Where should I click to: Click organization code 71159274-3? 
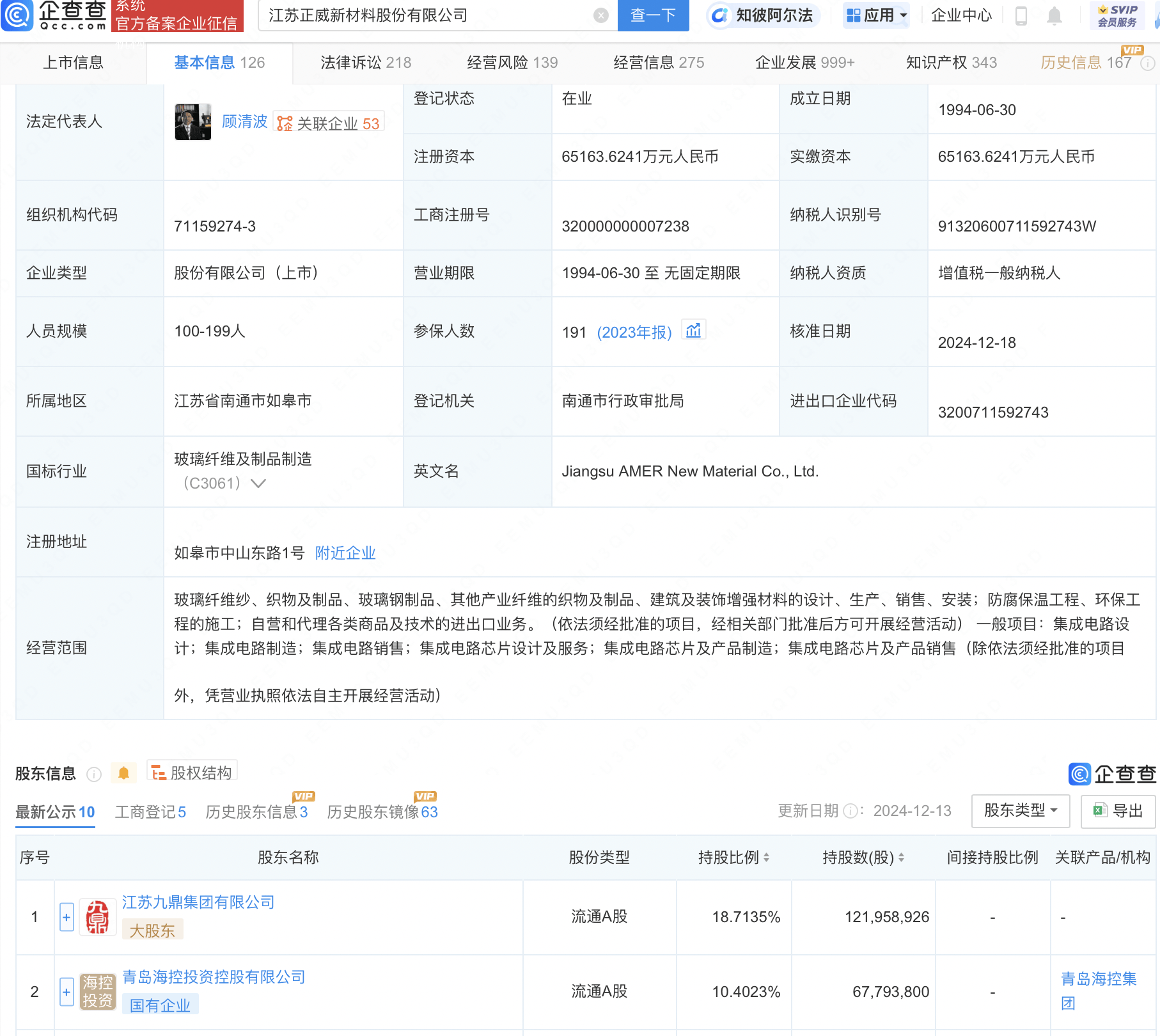click(215, 226)
